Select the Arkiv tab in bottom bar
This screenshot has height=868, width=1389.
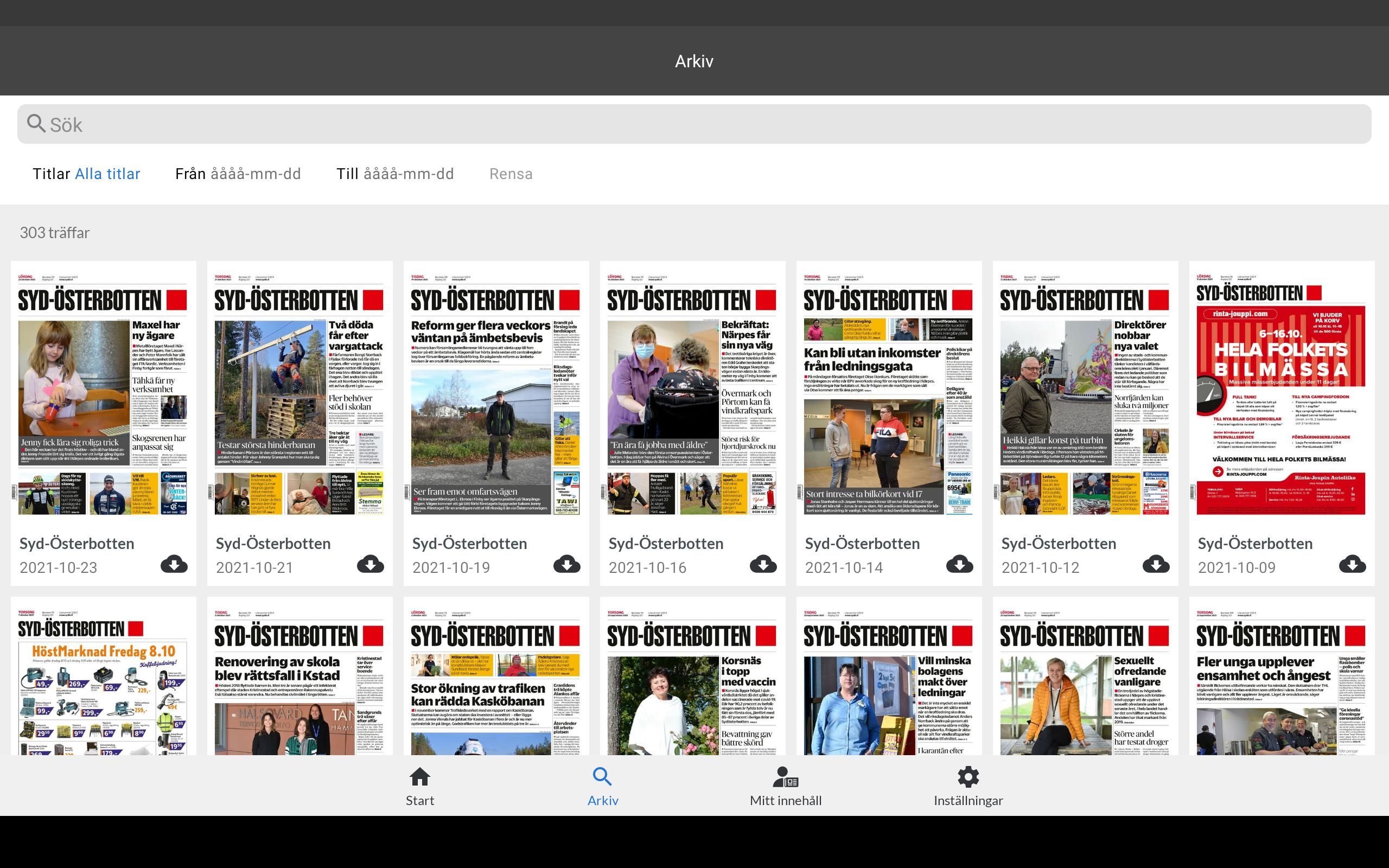(602, 787)
